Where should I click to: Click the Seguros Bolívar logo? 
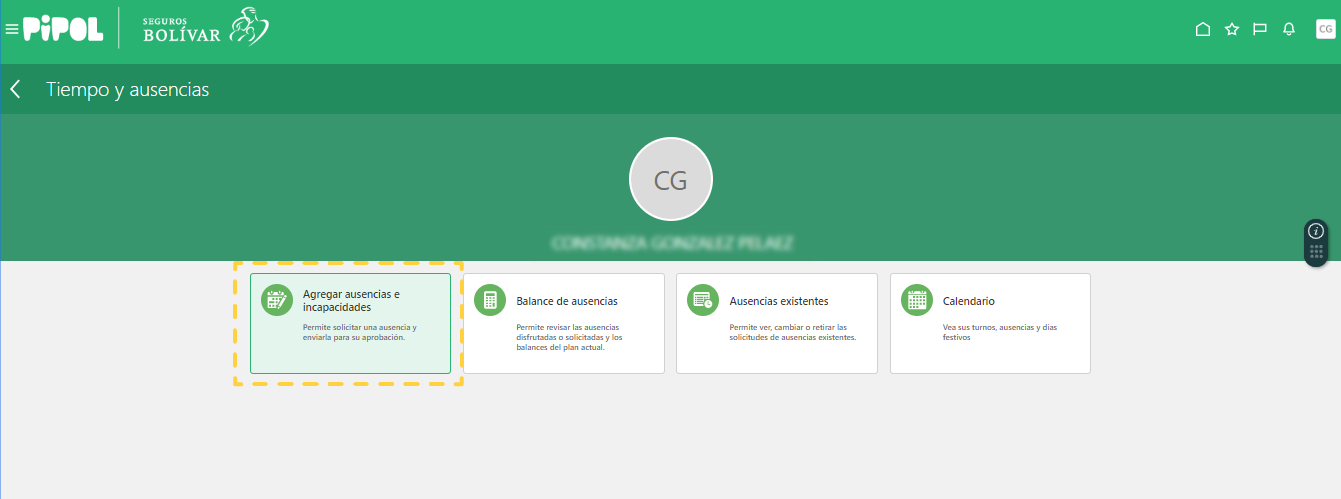pyautogui.click(x=205, y=29)
